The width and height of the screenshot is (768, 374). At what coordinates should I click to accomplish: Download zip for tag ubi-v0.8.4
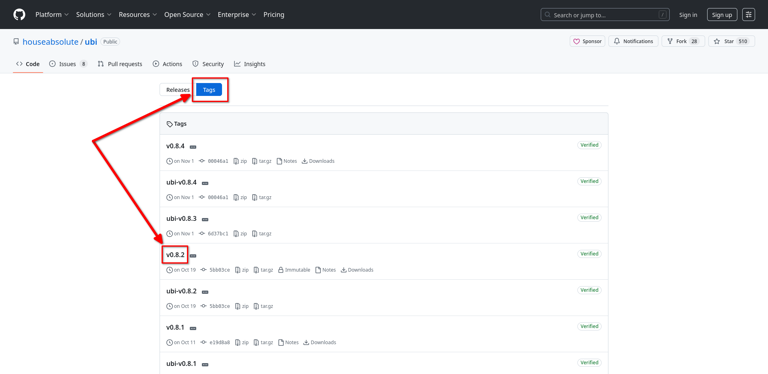click(240, 197)
